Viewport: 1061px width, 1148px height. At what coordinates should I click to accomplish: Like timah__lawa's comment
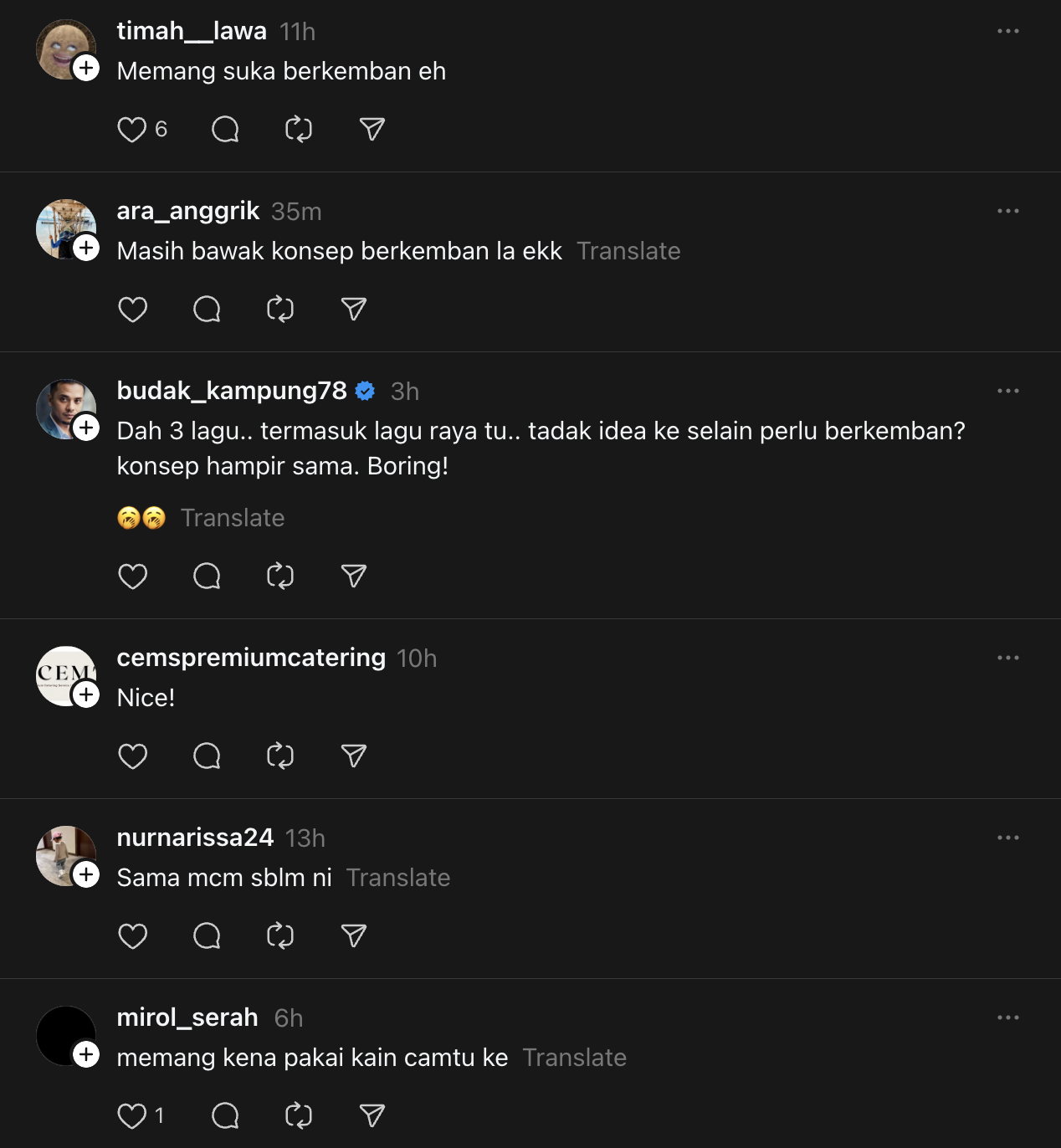[x=132, y=130]
